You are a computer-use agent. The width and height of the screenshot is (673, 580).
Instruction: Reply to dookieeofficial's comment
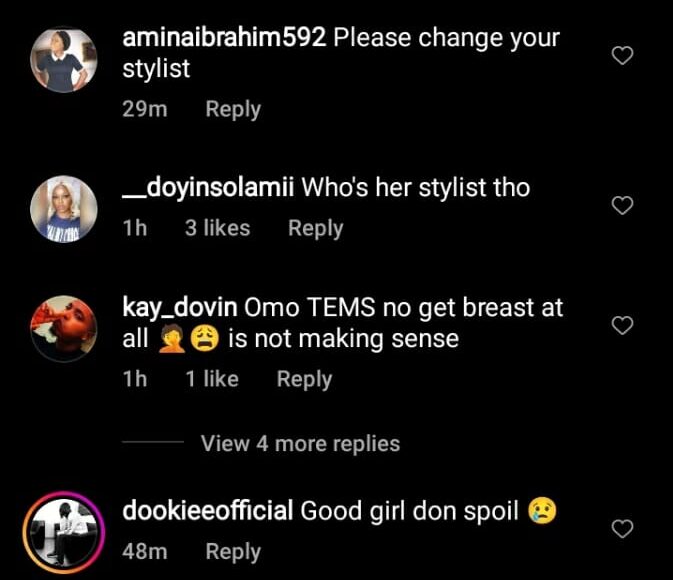(233, 551)
